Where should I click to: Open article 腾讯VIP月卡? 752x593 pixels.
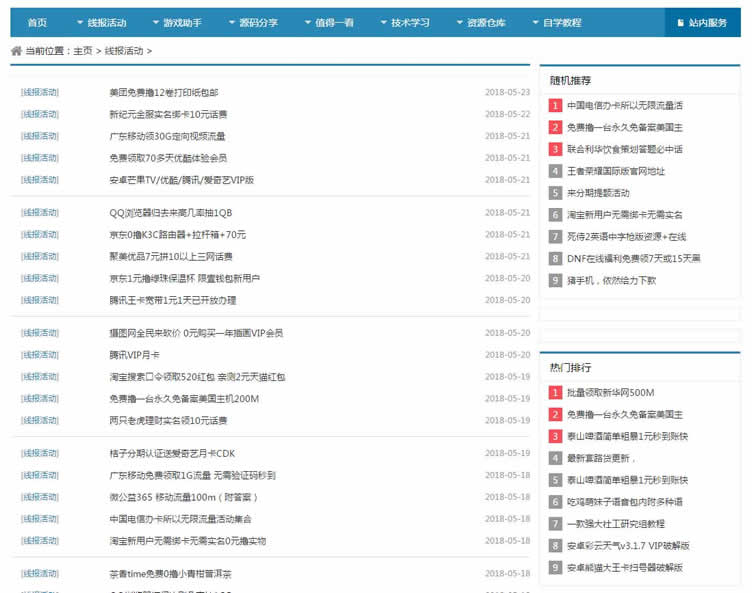coord(134,355)
